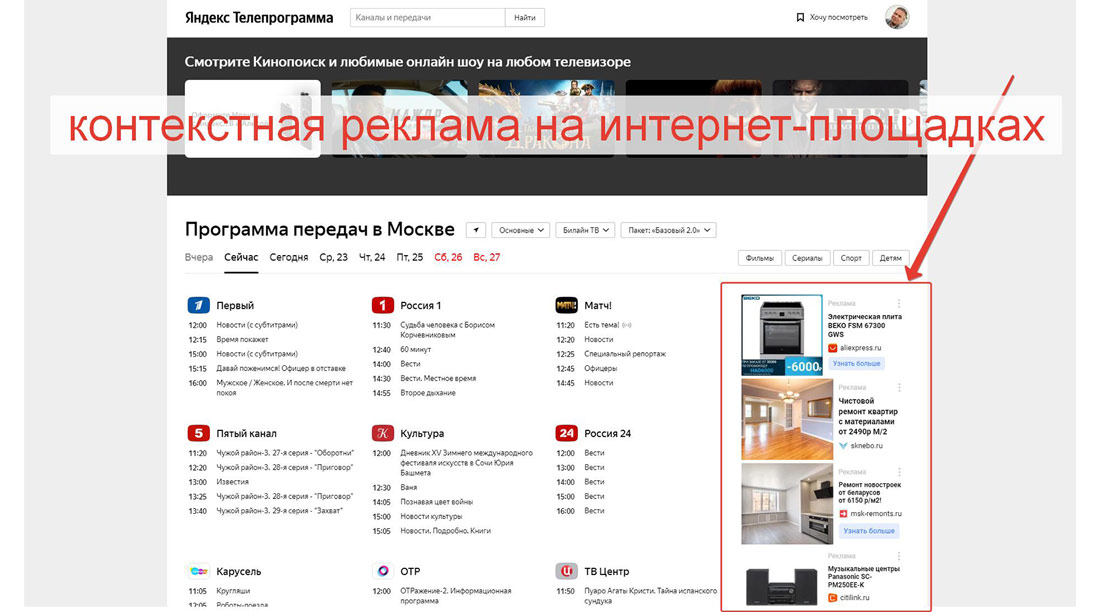Open the Специальный репортаж programme
The image size is (1100, 612).
point(625,354)
